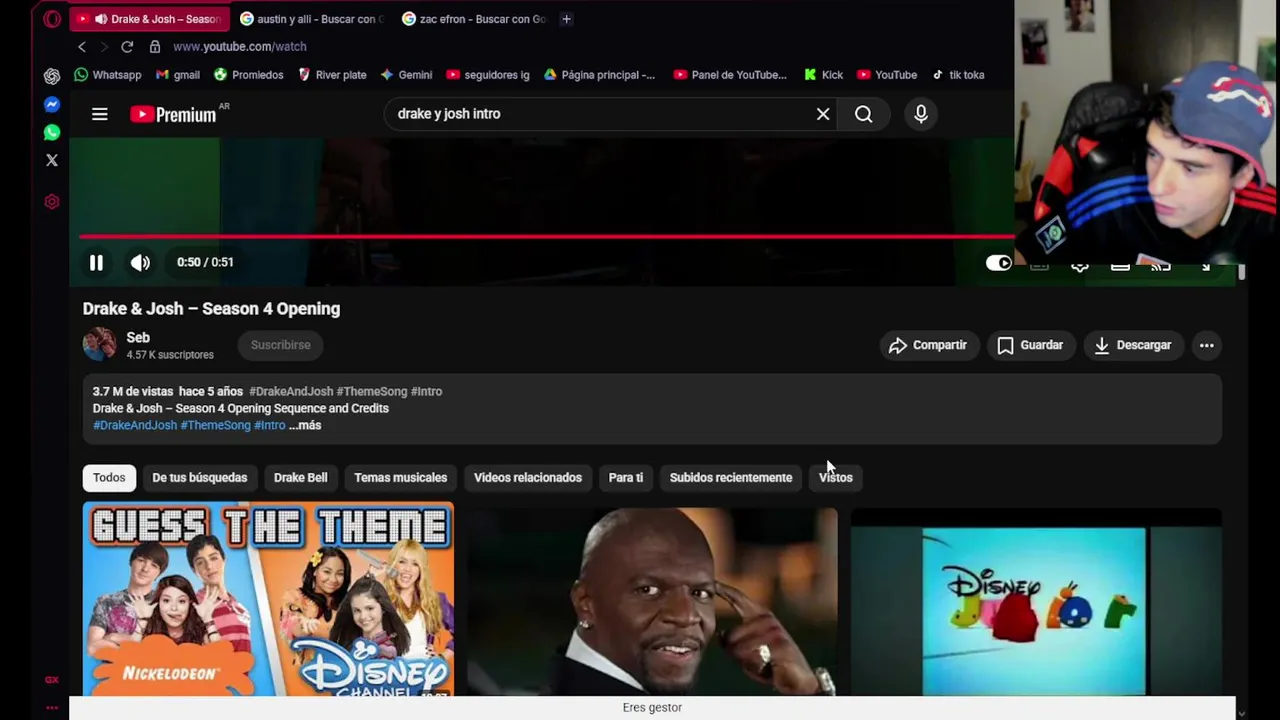
Task: Switch to austin y alli tab
Action: point(312,19)
